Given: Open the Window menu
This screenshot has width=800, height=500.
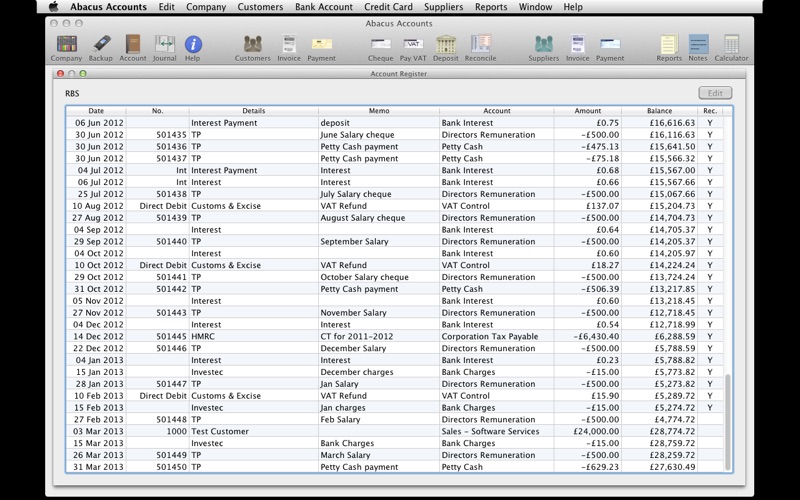Looking at the screenshot, I should point(535,7).
